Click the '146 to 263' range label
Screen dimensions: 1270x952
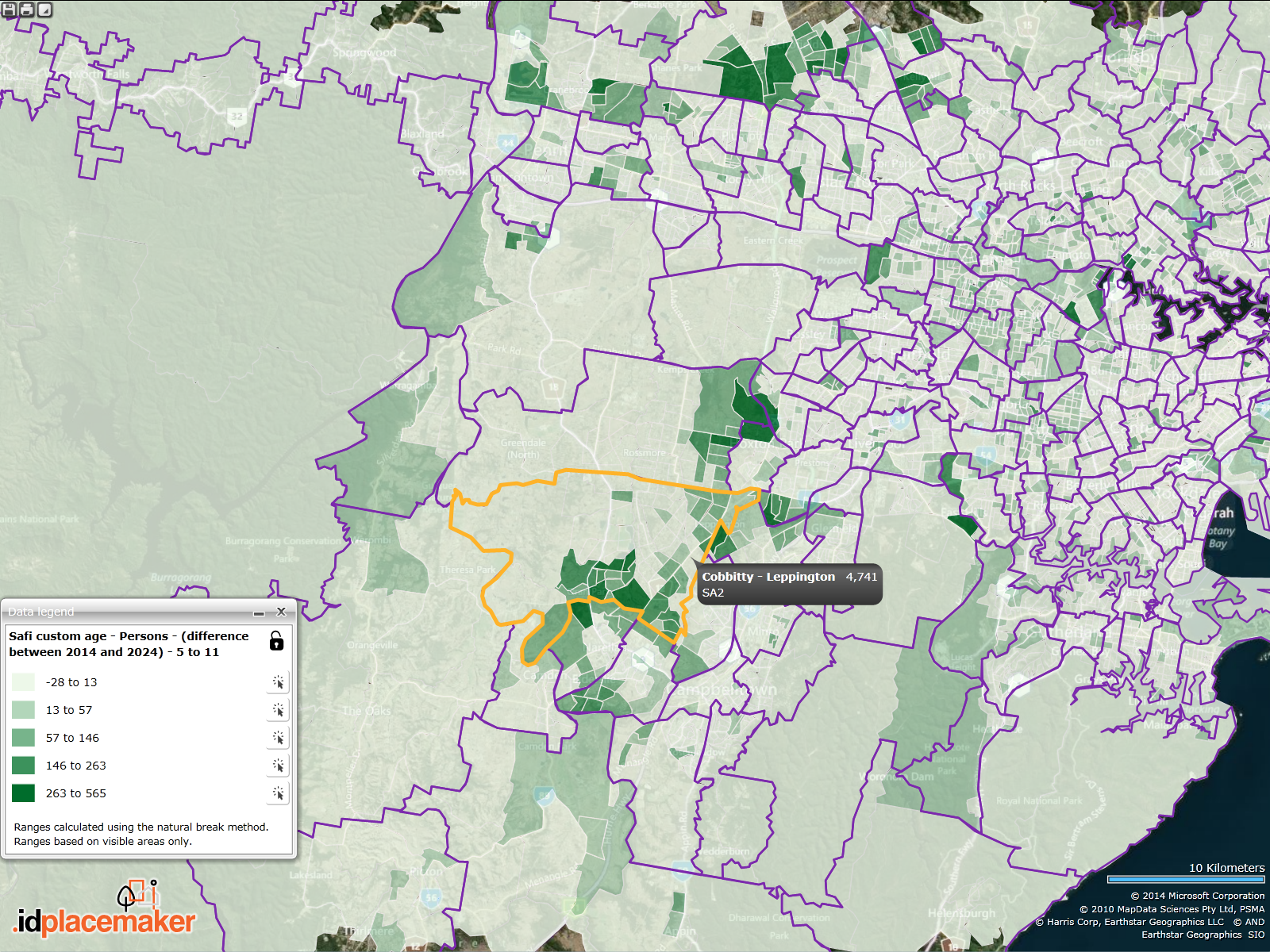coord(75,766)
